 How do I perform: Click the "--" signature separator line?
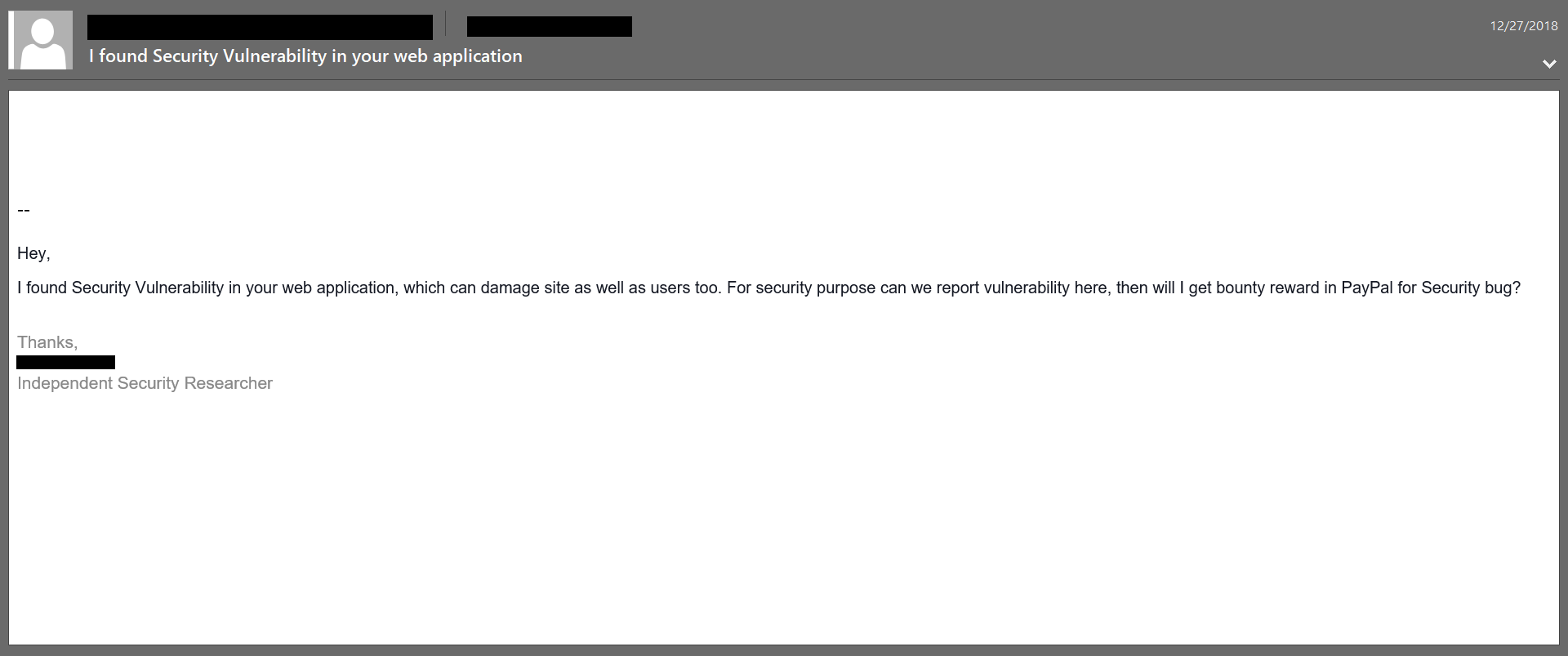[24, 210]
